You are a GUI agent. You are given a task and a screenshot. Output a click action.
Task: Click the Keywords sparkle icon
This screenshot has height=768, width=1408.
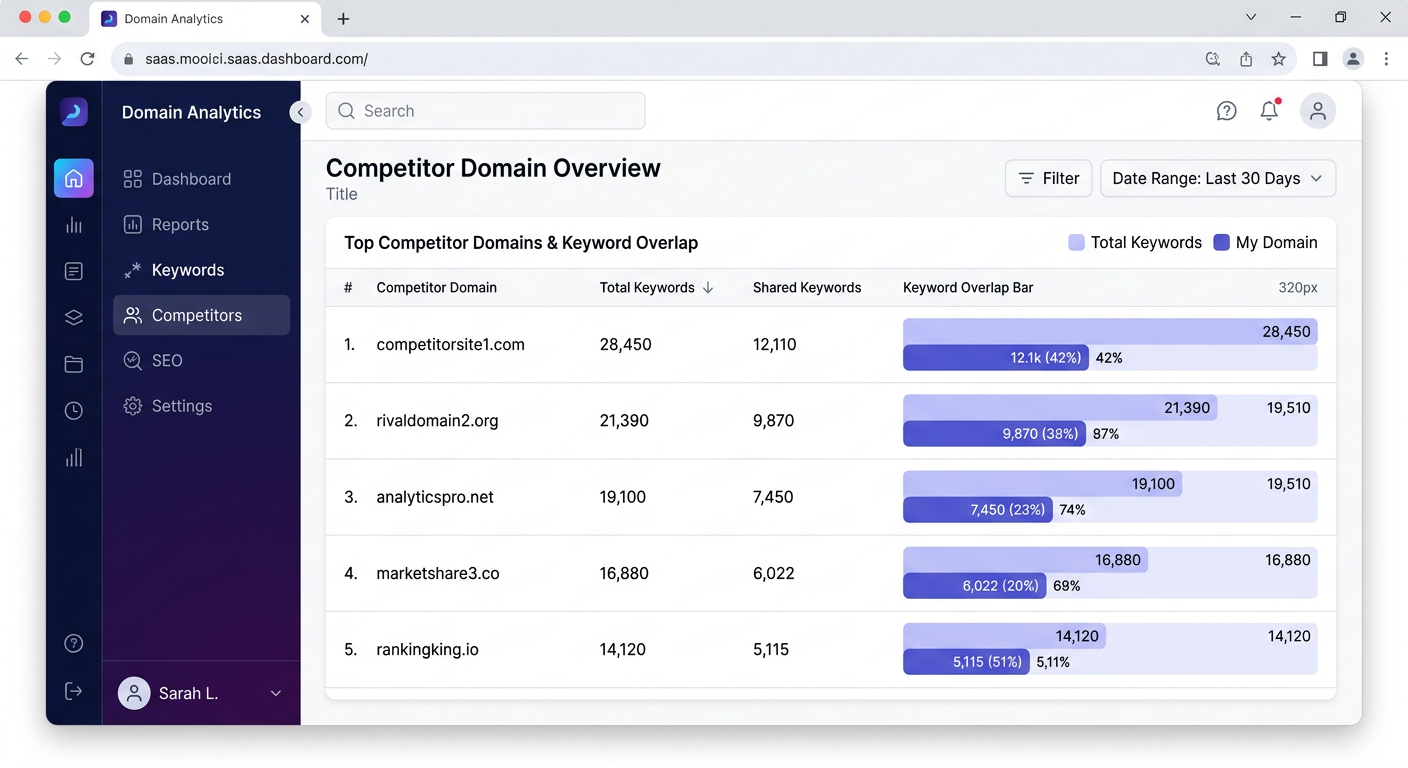tap(132, 270)
